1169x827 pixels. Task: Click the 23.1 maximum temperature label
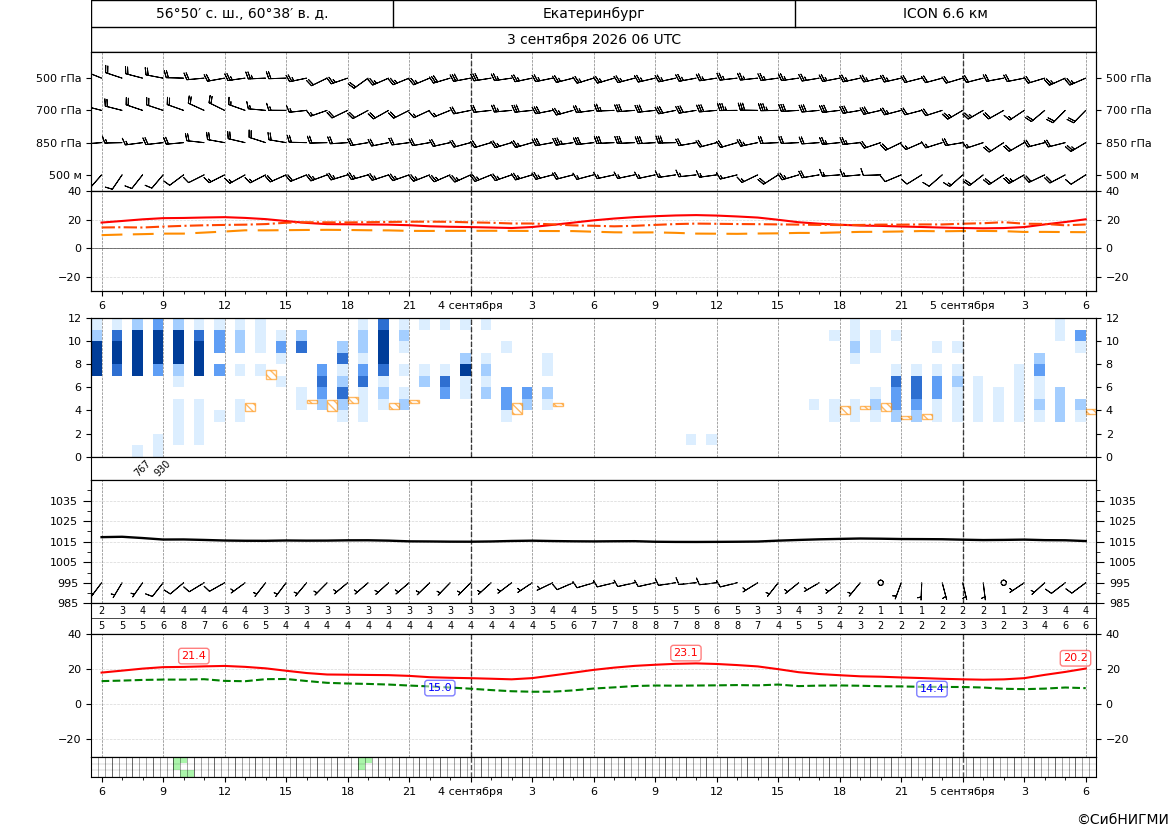point(685,653)
